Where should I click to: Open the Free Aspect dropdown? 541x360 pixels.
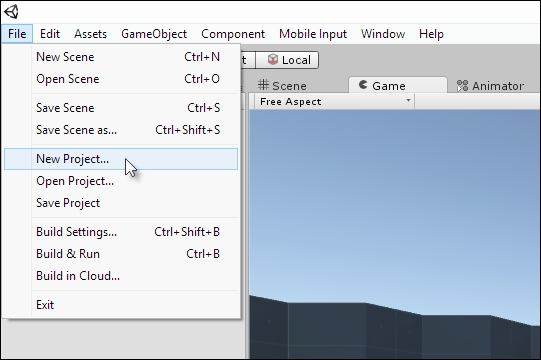[x=335, y=102]
